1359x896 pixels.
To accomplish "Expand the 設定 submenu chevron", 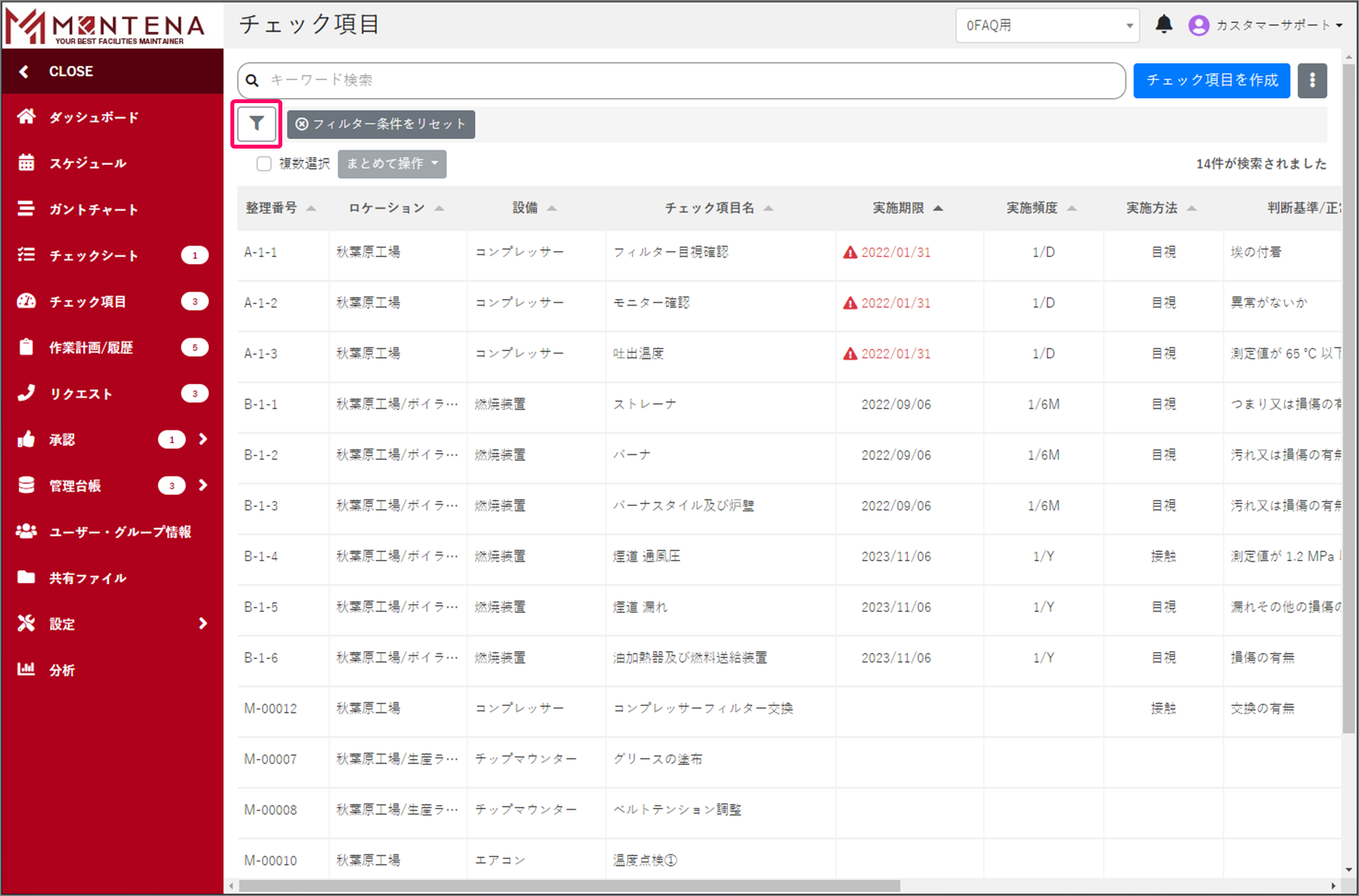I will point(202,624).
